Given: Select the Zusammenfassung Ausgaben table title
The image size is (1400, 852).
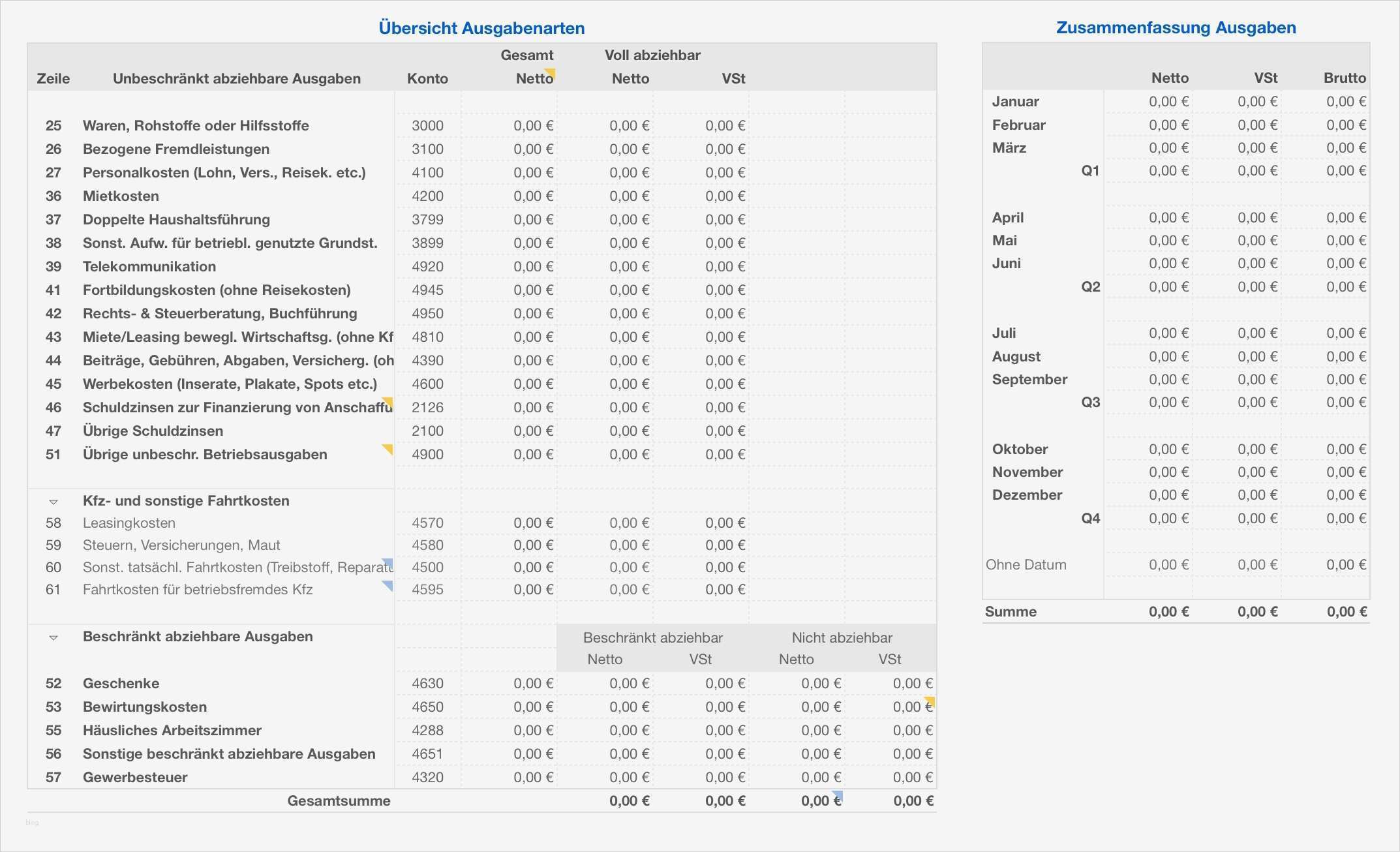Looking at the screenshot, I should (x=1176, y=27).
